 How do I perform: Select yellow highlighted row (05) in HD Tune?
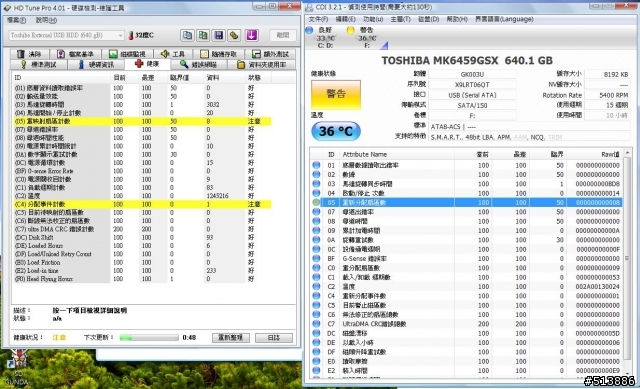point(142,121)
